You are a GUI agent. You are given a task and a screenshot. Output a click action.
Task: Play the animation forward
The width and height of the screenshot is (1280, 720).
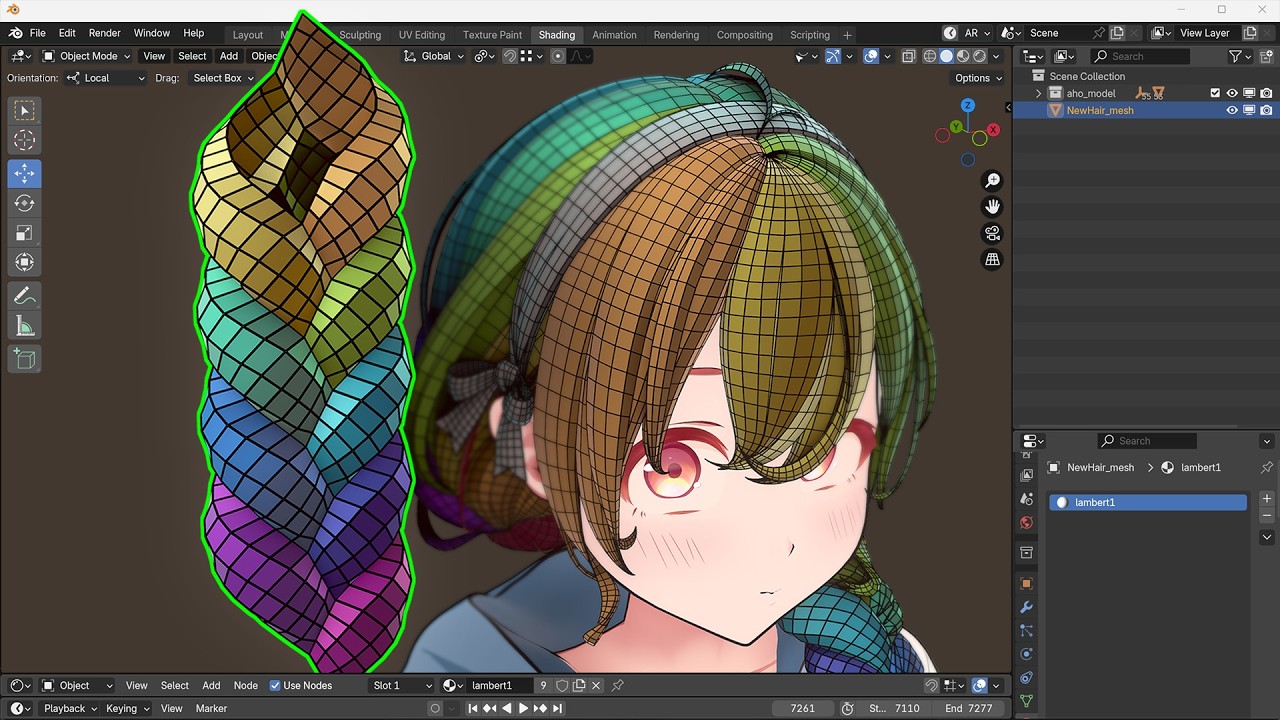point(523,708)
